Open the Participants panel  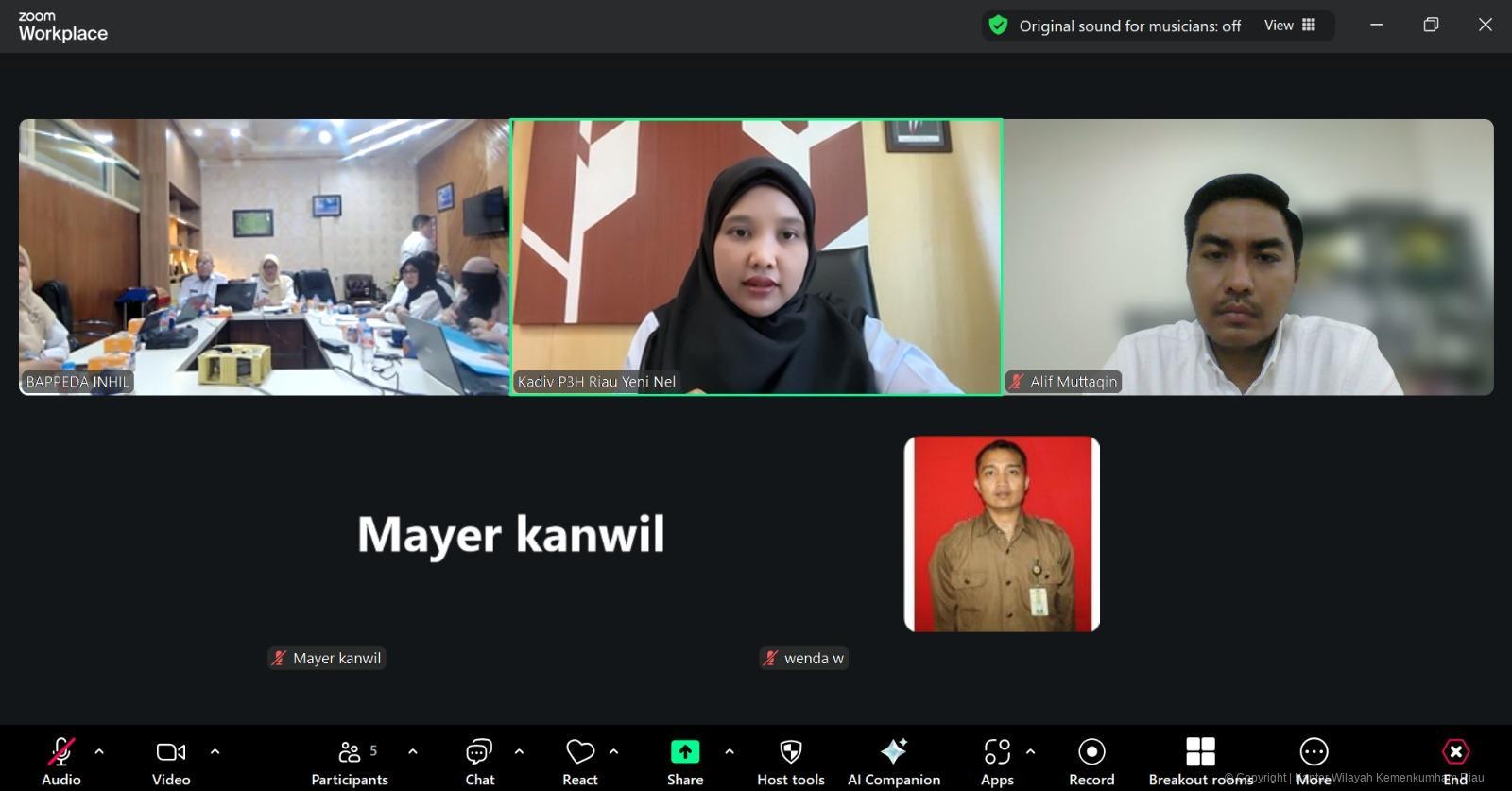350,761
